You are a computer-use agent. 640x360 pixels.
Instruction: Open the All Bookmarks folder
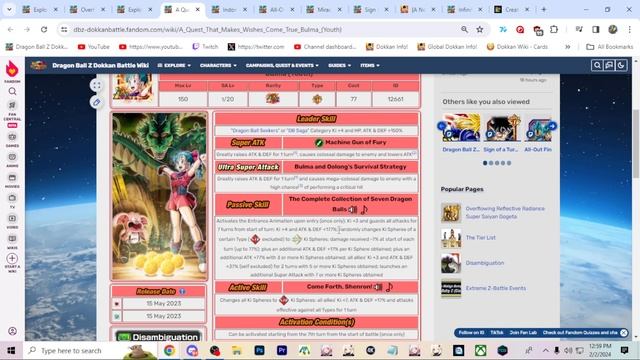click(609, 47)
